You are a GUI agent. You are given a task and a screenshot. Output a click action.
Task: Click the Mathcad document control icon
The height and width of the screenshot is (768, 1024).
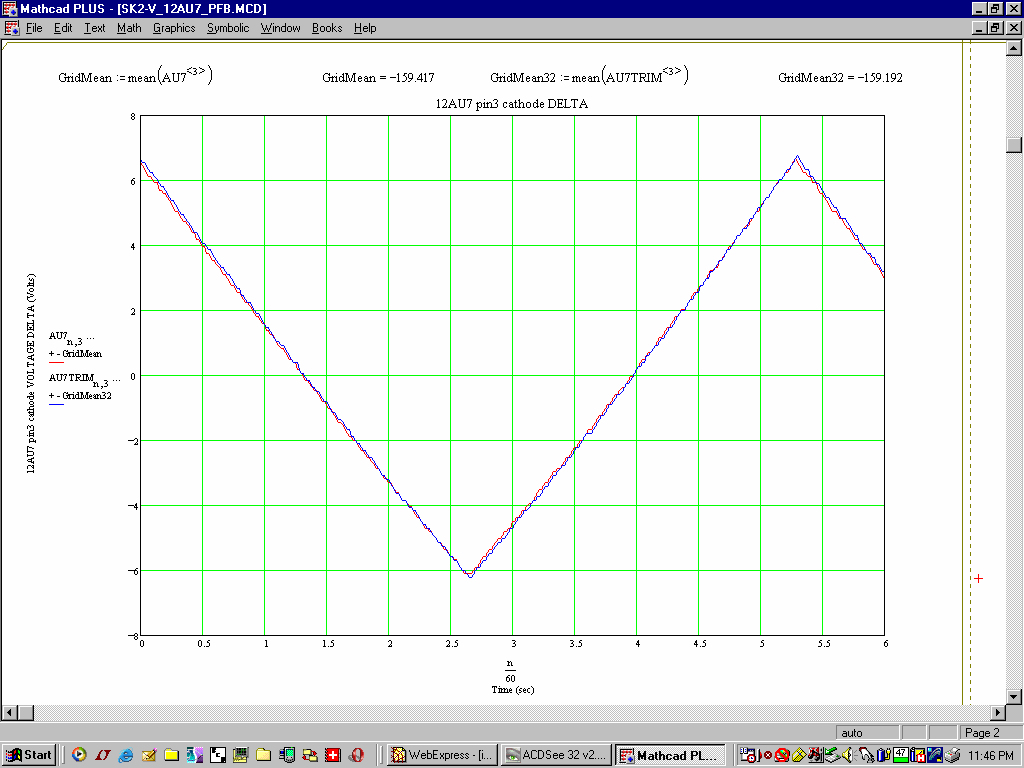click(11, 28)
